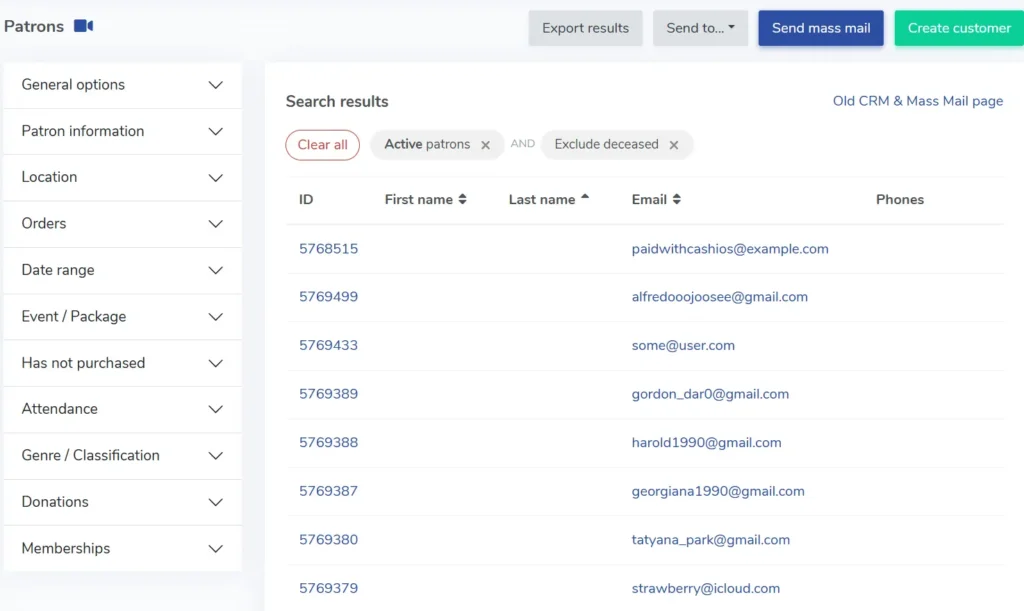Expand the Orders filter section
This screenshot has width=1024, height=611.
point(123,224)
